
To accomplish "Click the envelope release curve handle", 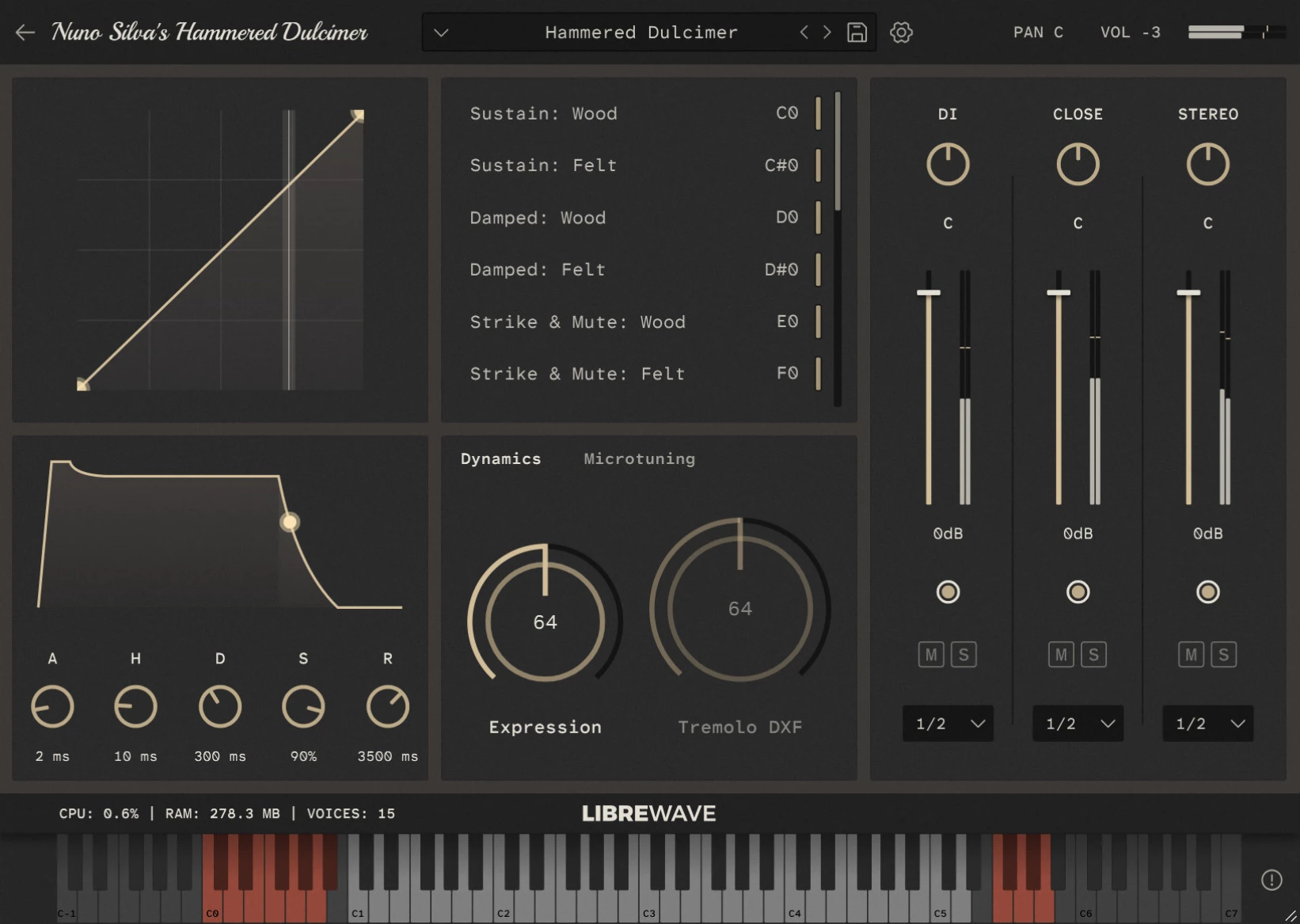I will click(x=290, y=522).
